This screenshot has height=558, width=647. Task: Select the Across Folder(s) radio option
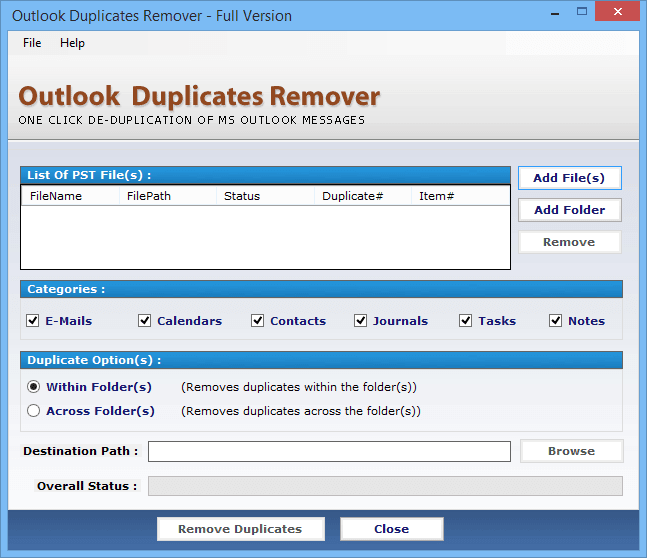[x=33, y=411]
